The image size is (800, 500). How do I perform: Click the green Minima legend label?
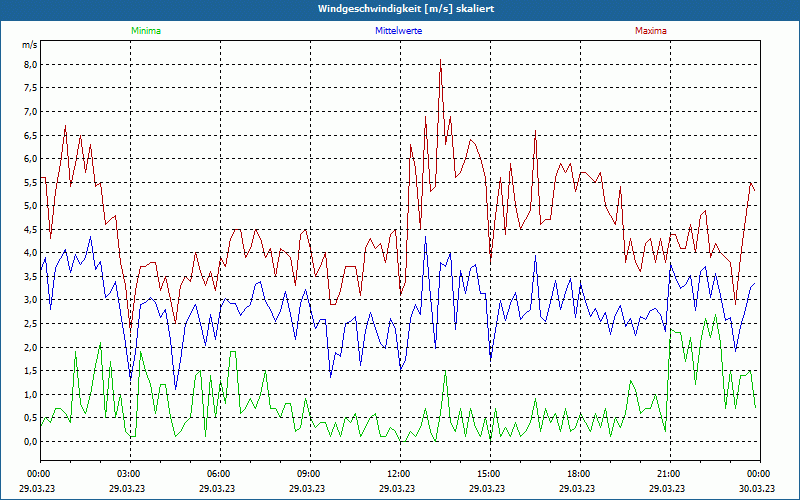point(146,31)
